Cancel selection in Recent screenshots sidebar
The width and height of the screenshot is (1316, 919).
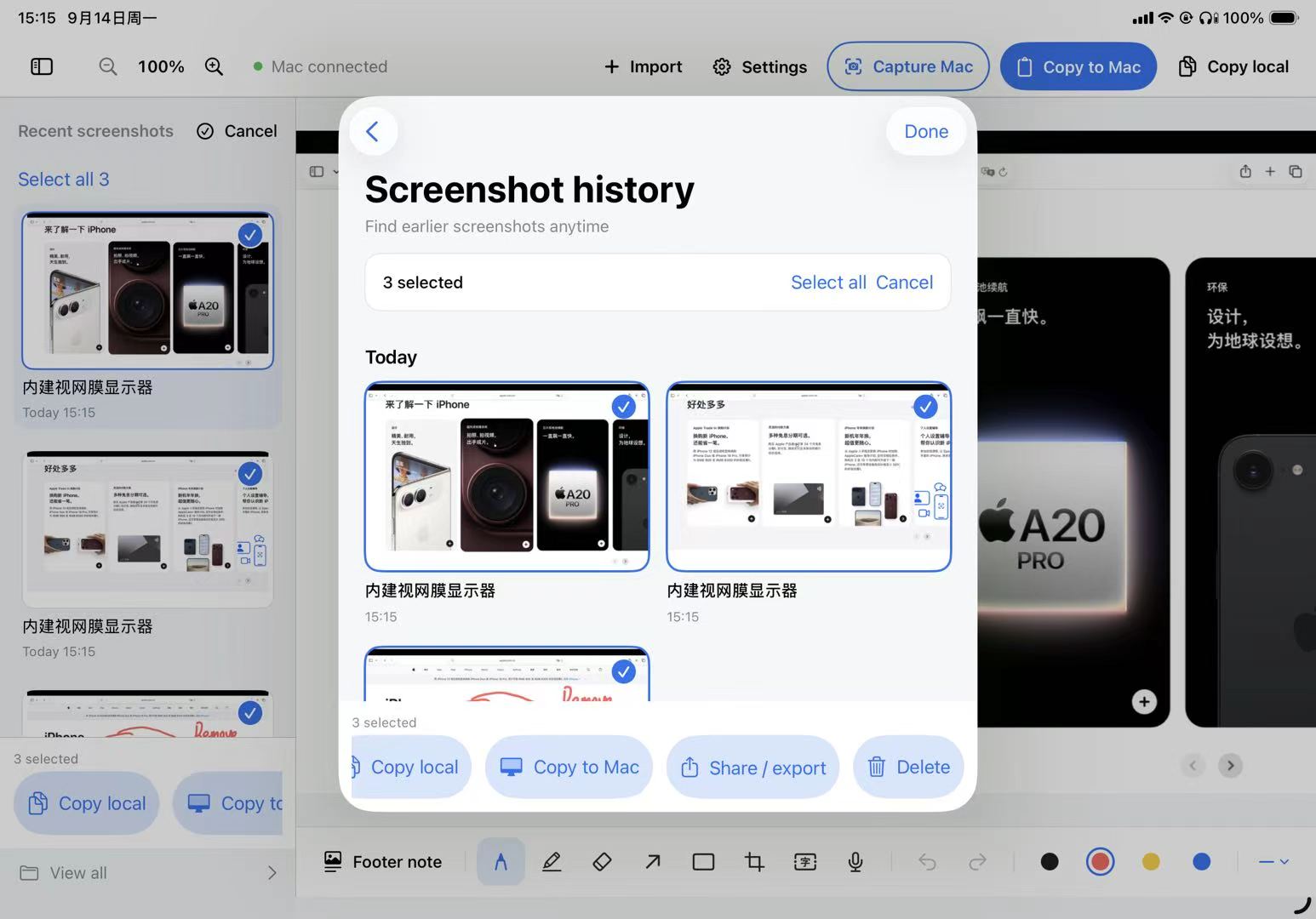tap(237, 131)
